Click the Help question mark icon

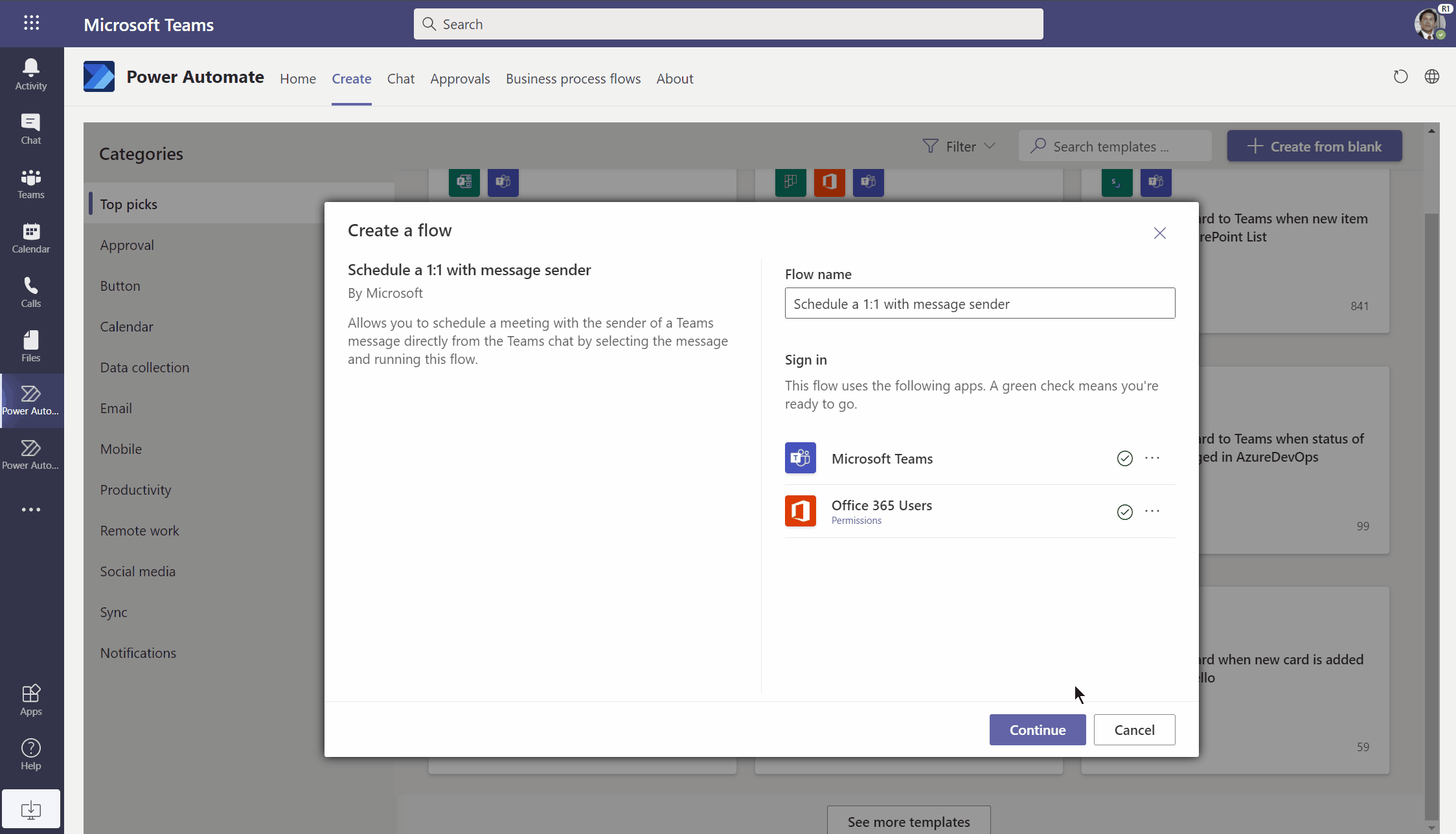click(x=31, y=754)
